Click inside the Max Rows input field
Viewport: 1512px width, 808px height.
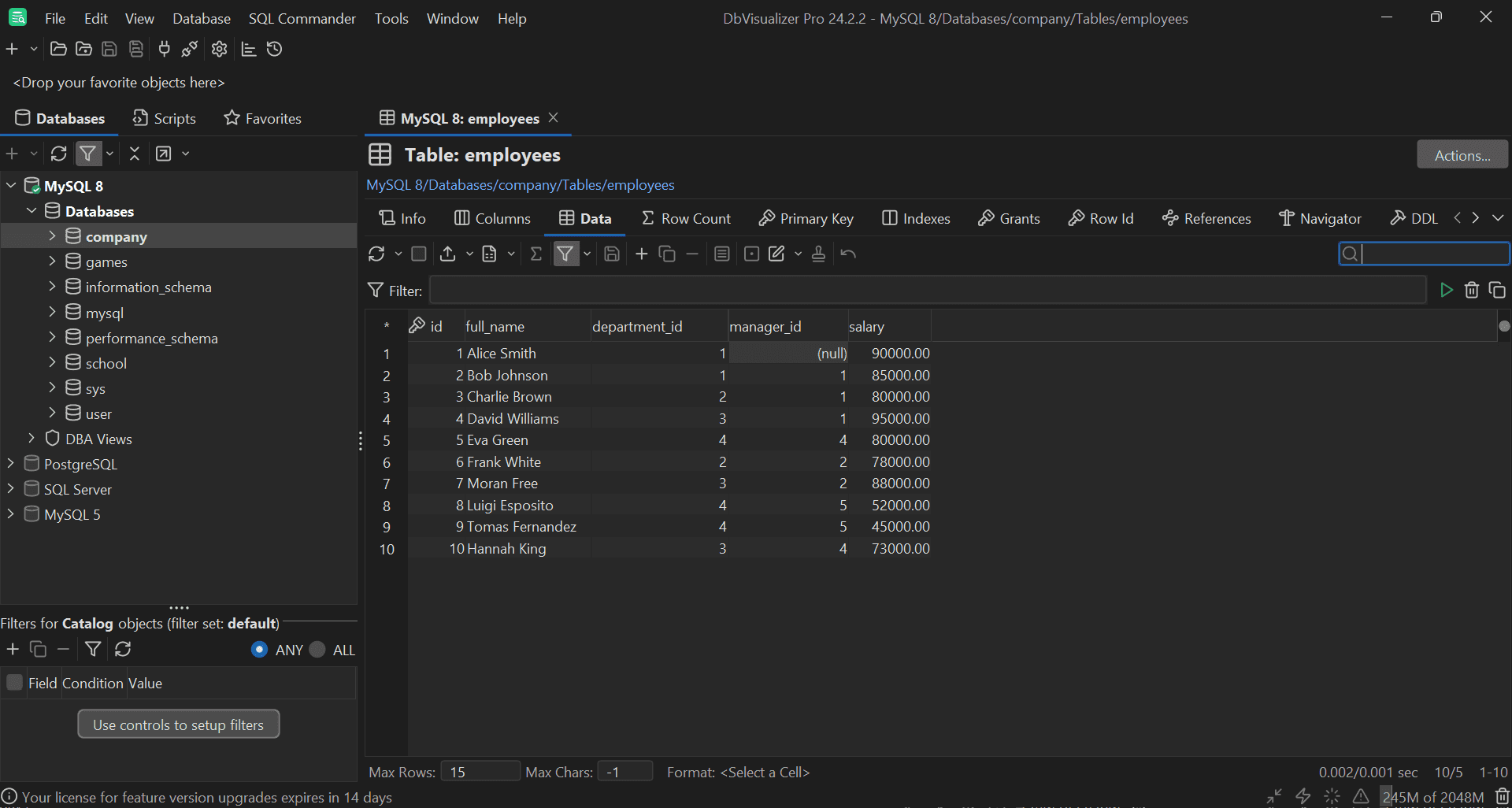pos(480,772)
